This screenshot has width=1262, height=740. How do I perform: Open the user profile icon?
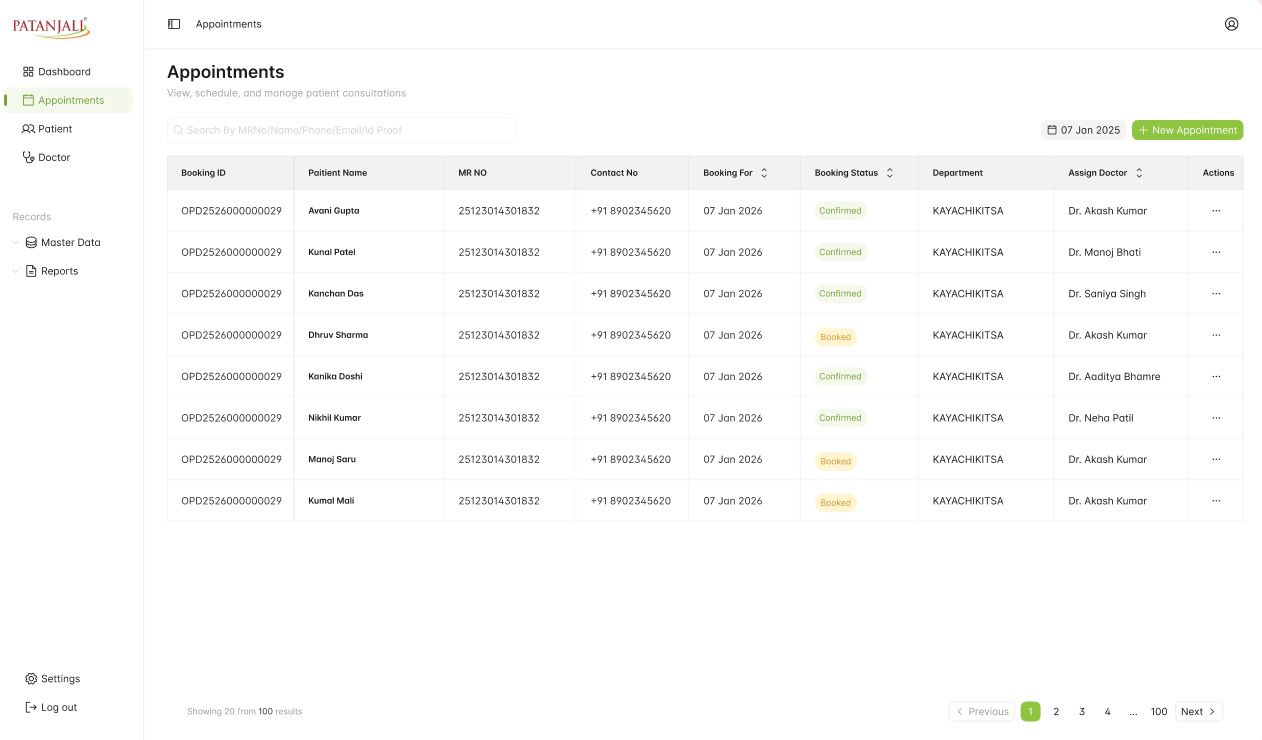1231,24
